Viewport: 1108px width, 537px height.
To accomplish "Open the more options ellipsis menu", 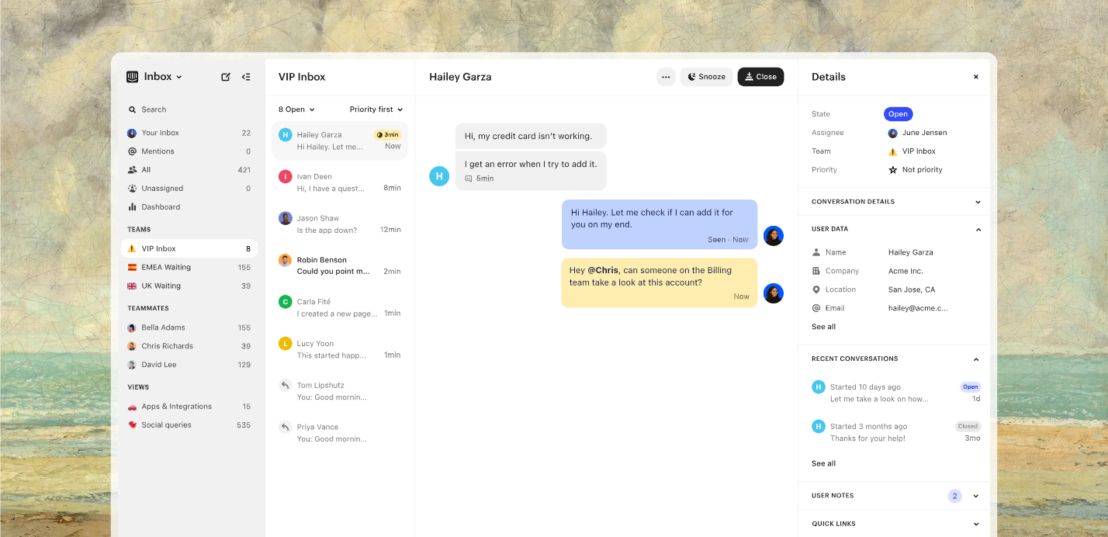I will (x=665, y=77).
